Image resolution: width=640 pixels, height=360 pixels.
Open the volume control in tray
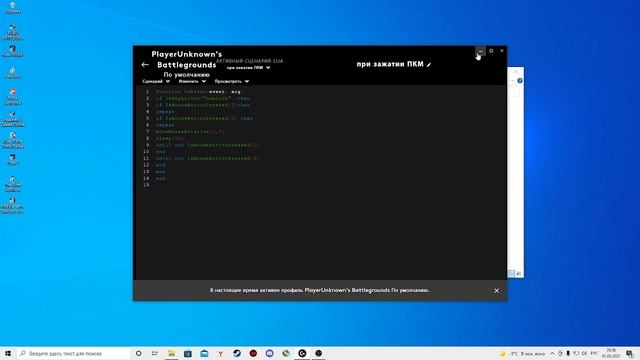tap(584, 353)
